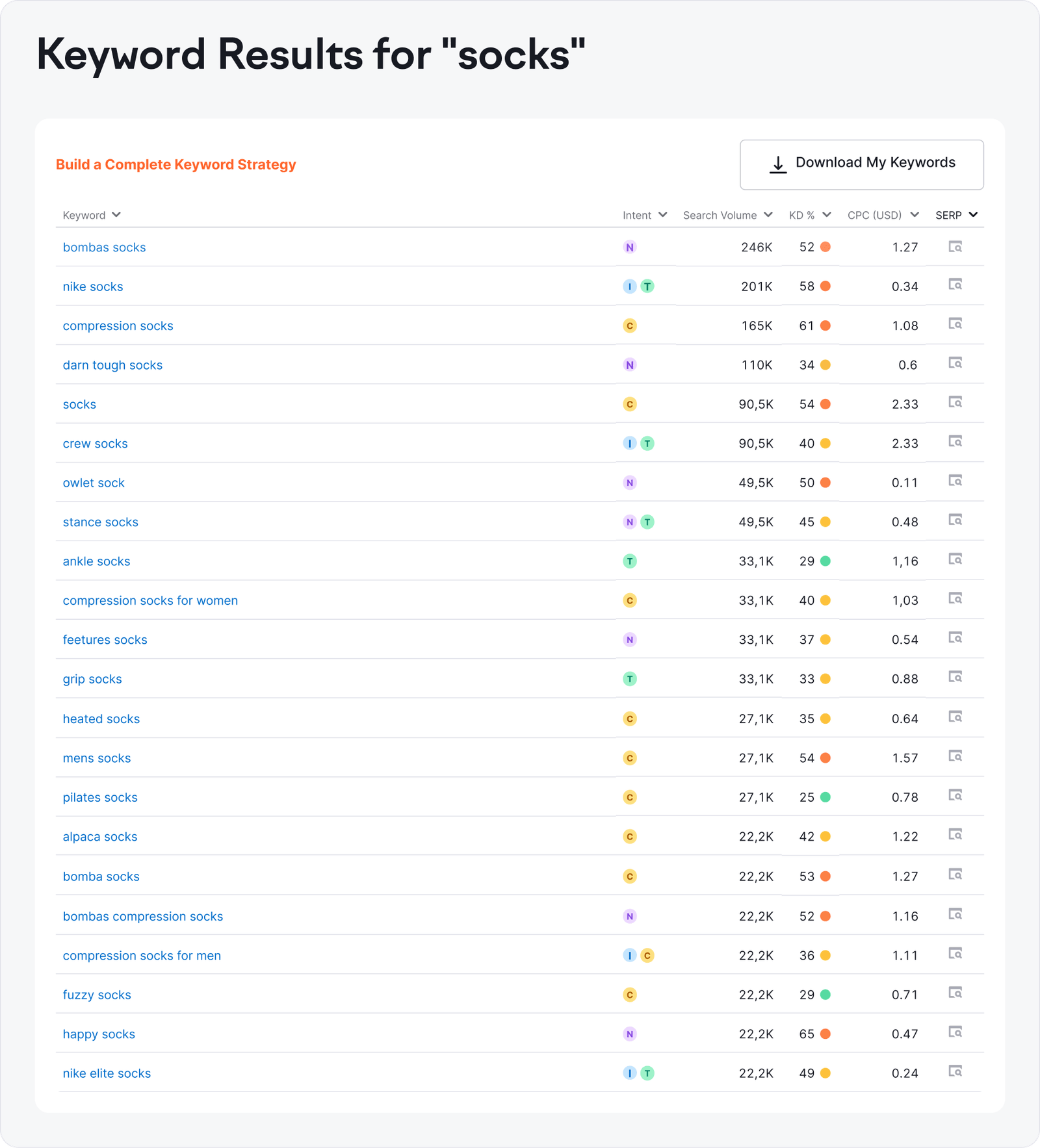Viewport: 1040px width, 1148px height.
Task: Open the Search Volume sort dropdown
Action: pyautogui.click(x=770, y=214)
